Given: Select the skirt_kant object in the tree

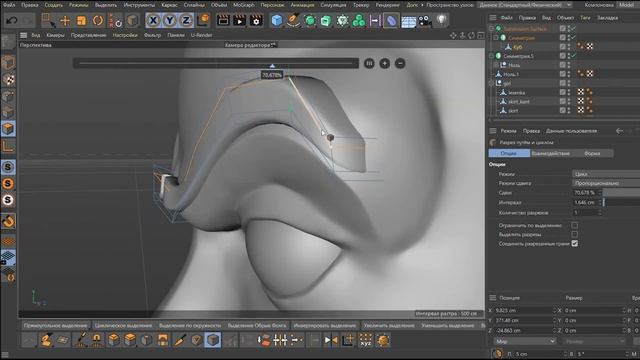Looking at the screenshot, I should 519,101.
